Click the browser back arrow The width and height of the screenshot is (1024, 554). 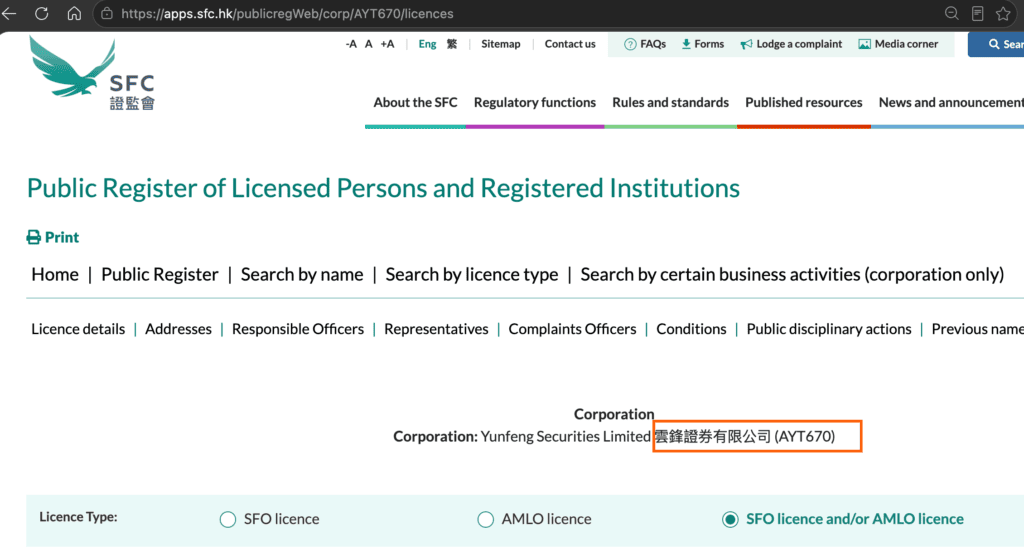point(9,13)
